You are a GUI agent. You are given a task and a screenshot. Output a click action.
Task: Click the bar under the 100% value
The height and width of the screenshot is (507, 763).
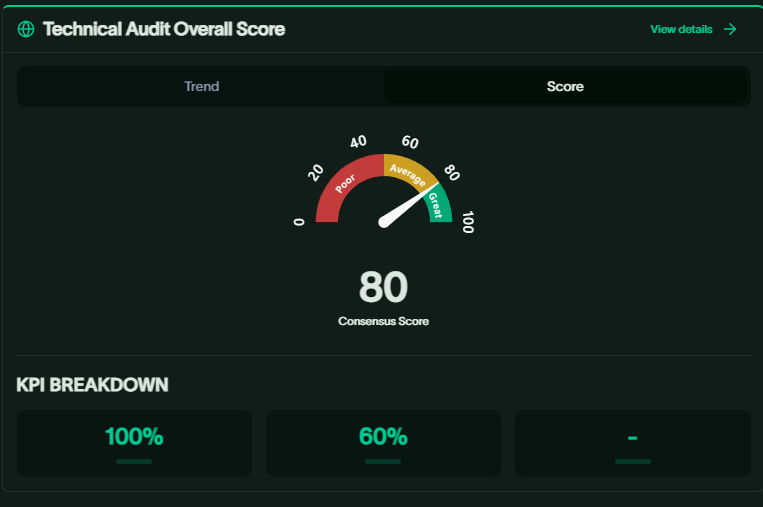134,461
